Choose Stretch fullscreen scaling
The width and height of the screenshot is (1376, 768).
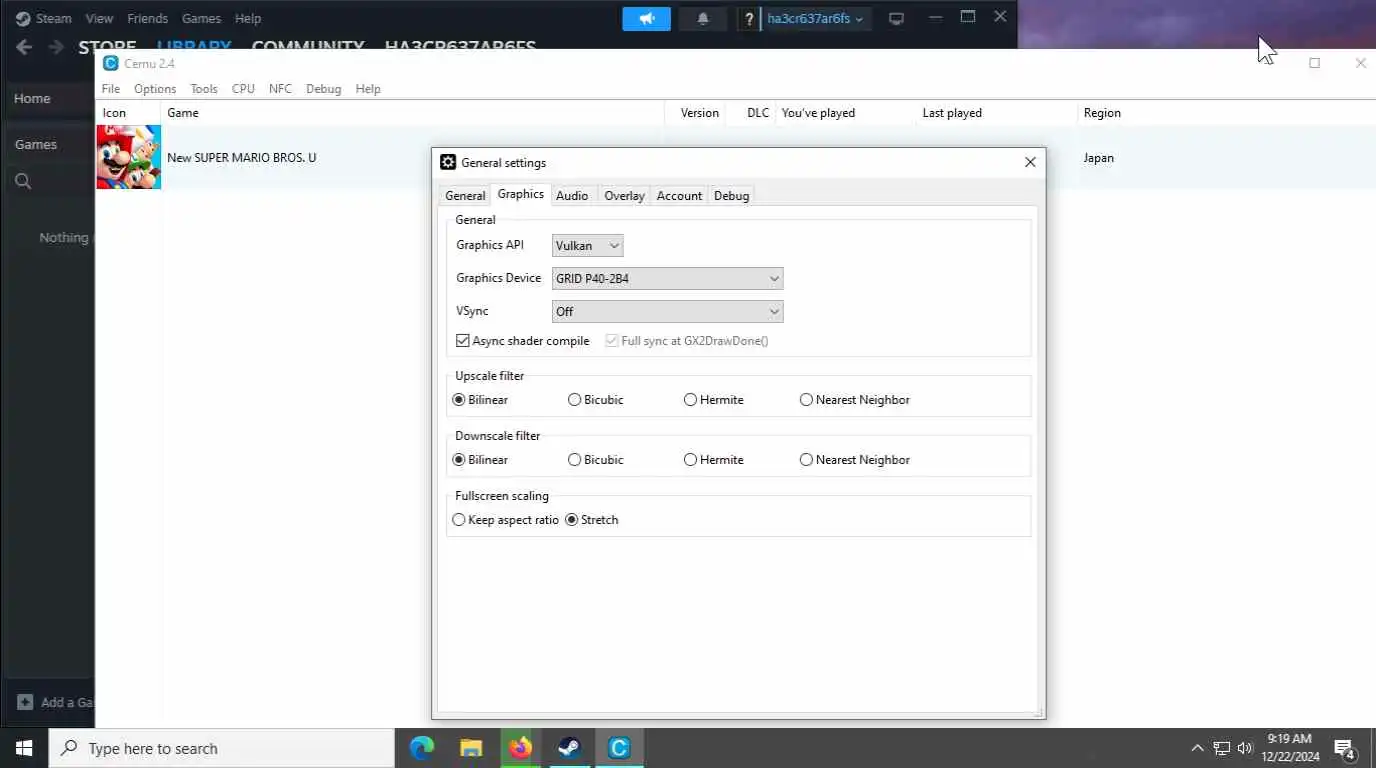point(572,520)
